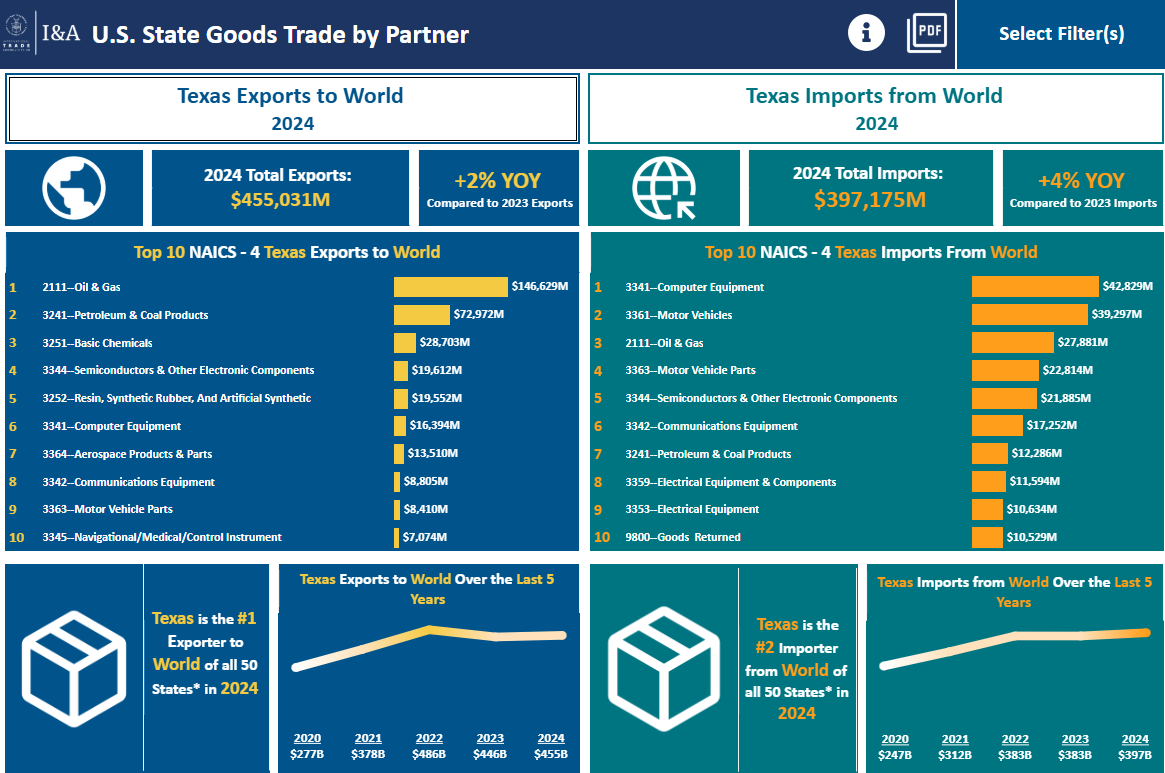Click the box icon next to importer ranking
The width and height of the screenshot is (1165, 773).
point(663,668)
